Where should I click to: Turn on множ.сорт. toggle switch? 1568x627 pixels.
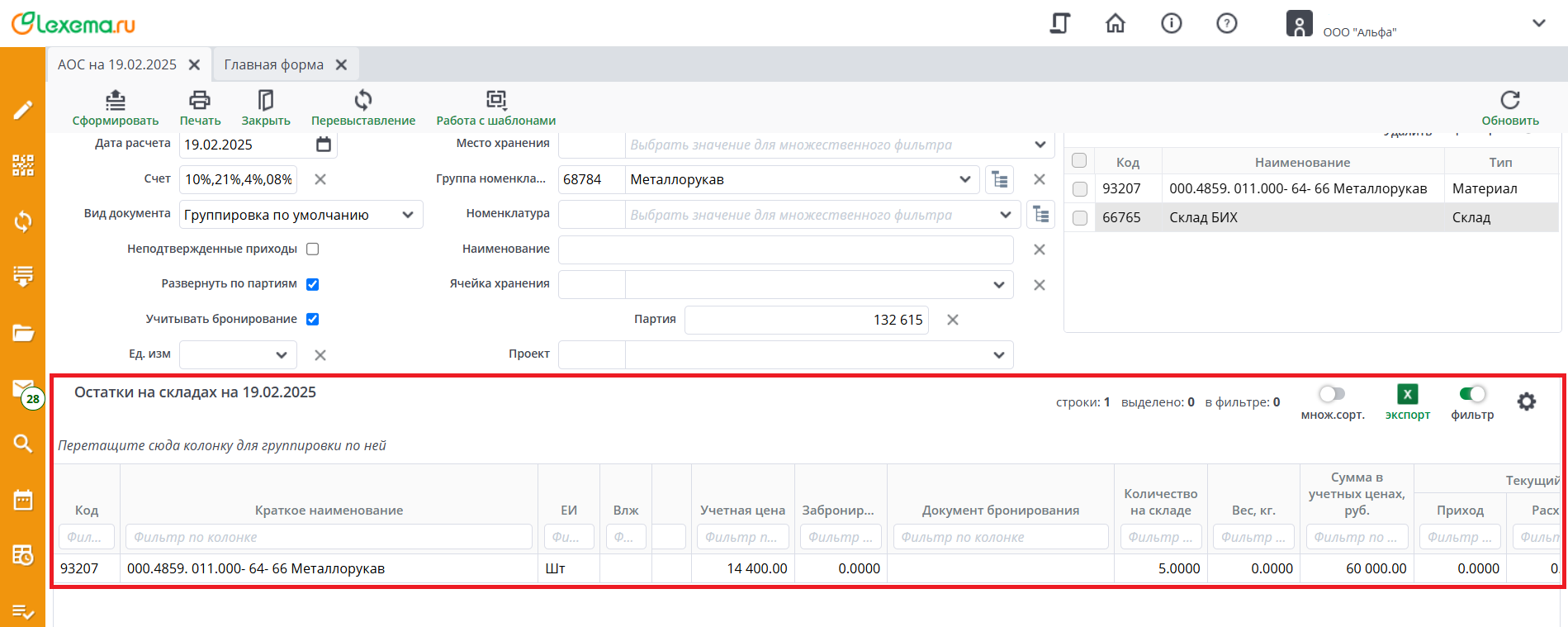click(x=1331, y=394)
